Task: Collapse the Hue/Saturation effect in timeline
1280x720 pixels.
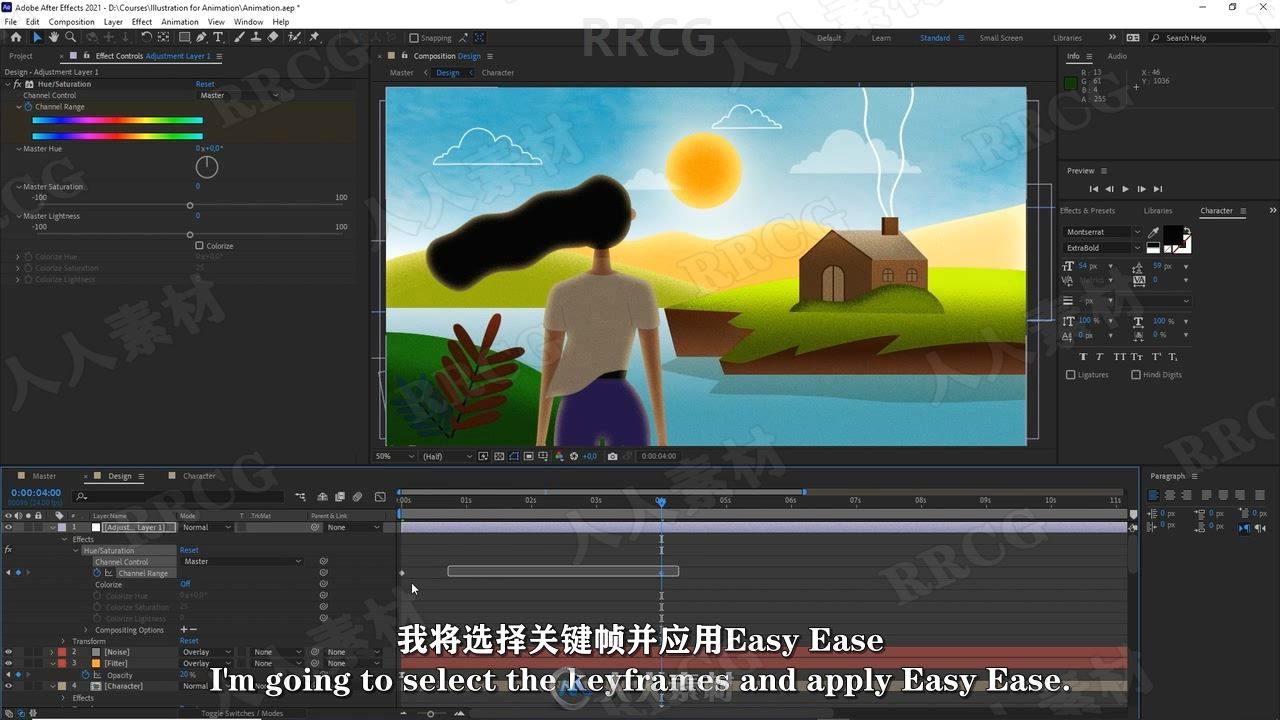Action: 76,551
